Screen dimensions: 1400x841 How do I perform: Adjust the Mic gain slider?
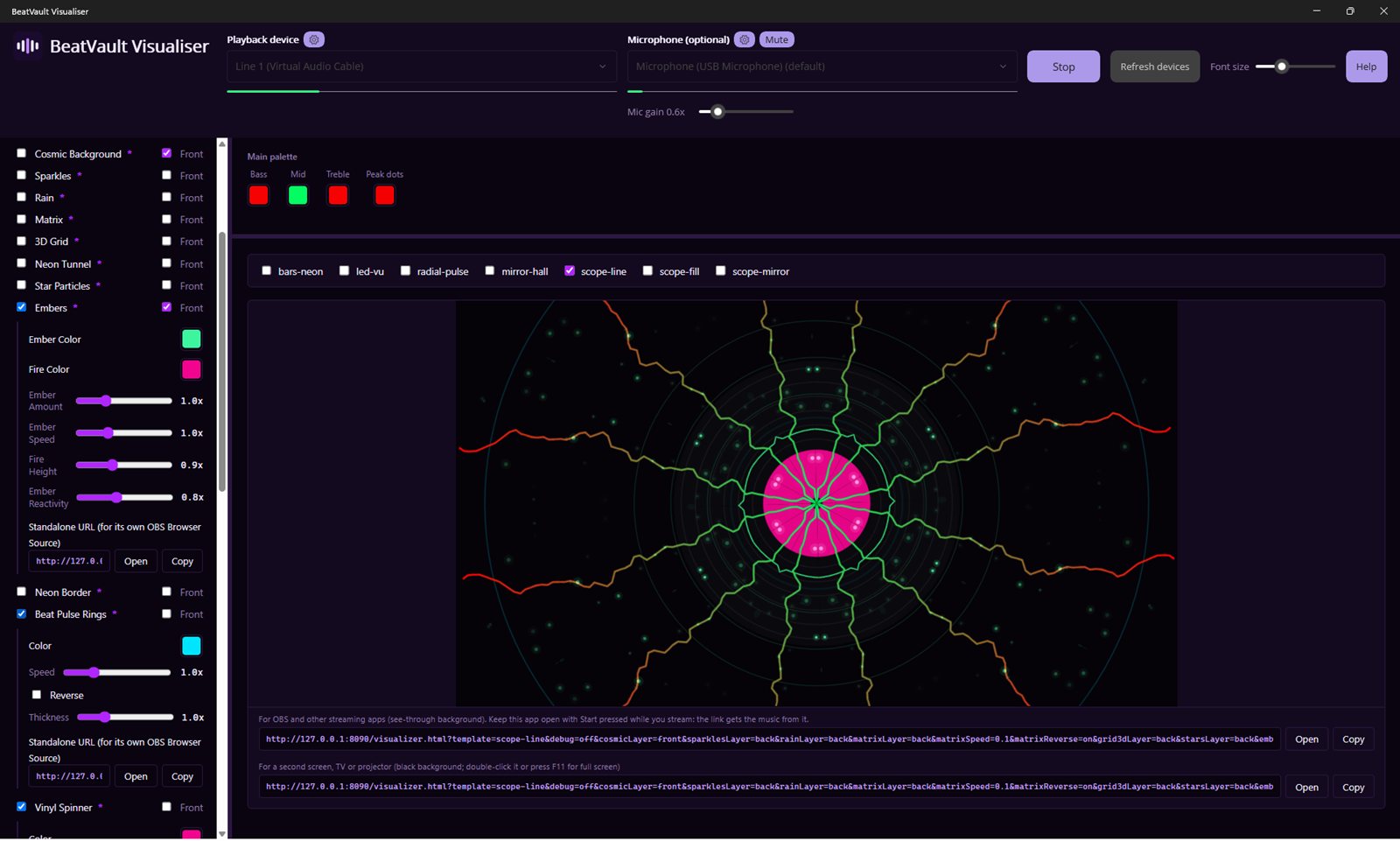[746, 112]
